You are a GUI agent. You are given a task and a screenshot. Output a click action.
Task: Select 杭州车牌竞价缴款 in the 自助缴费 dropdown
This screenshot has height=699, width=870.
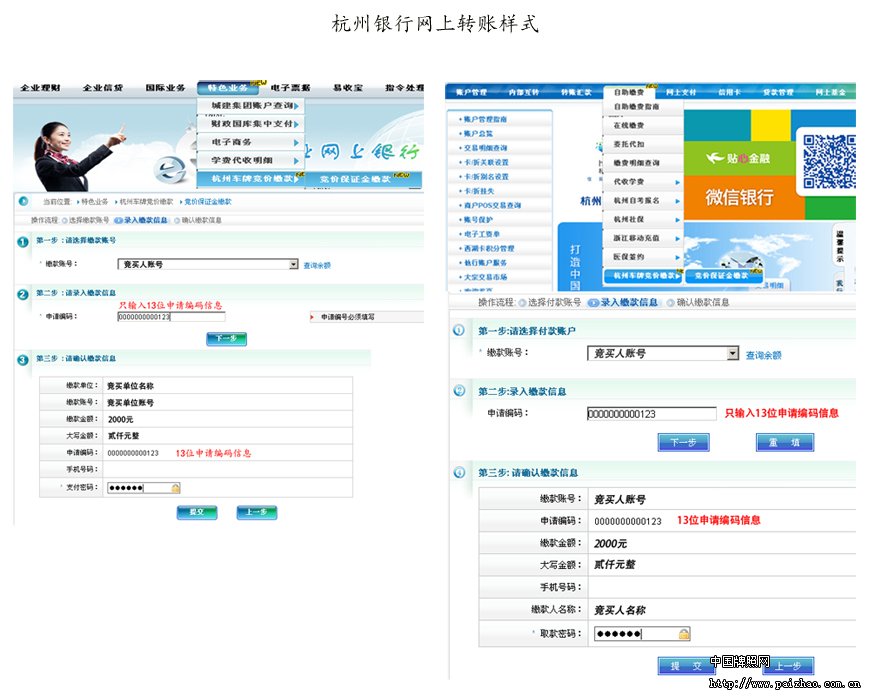click(x=644, y=276)
